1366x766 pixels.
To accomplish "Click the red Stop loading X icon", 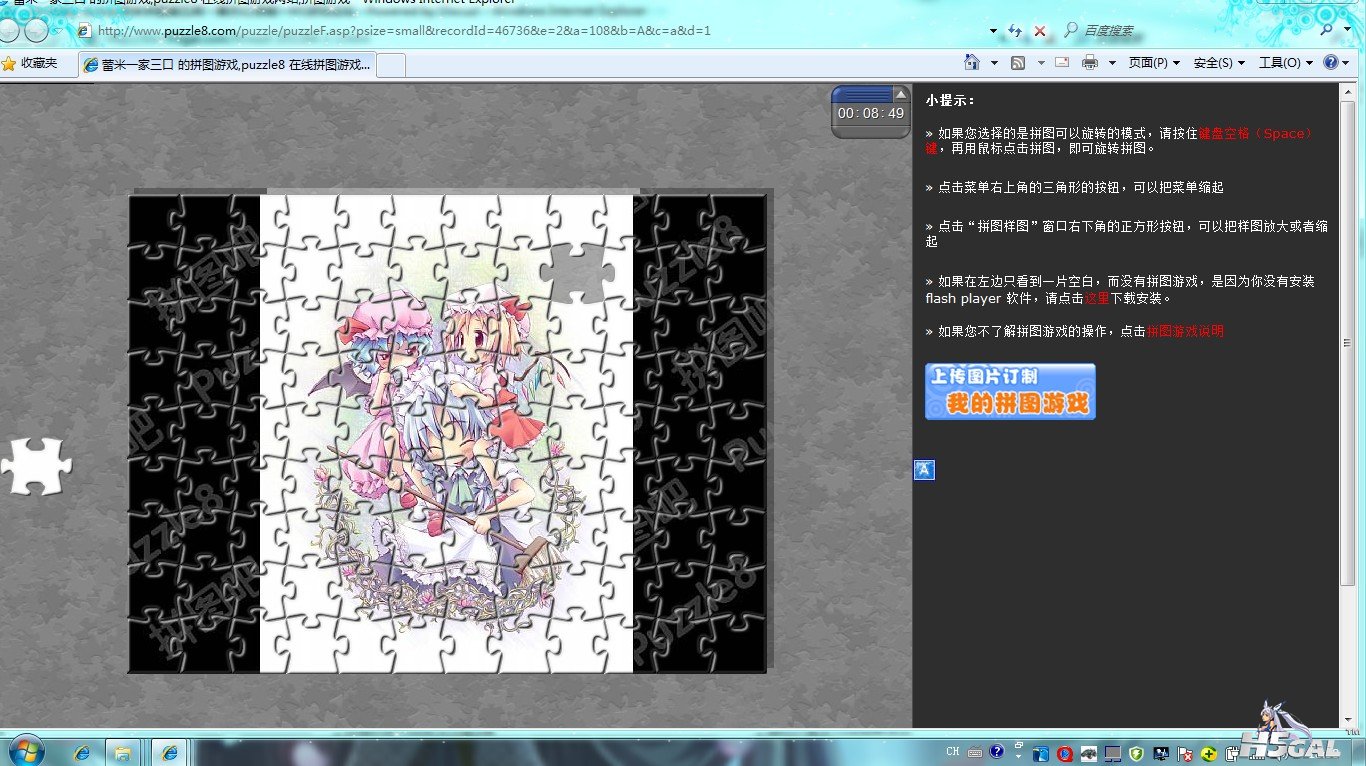I will (x=1040, y=31).
